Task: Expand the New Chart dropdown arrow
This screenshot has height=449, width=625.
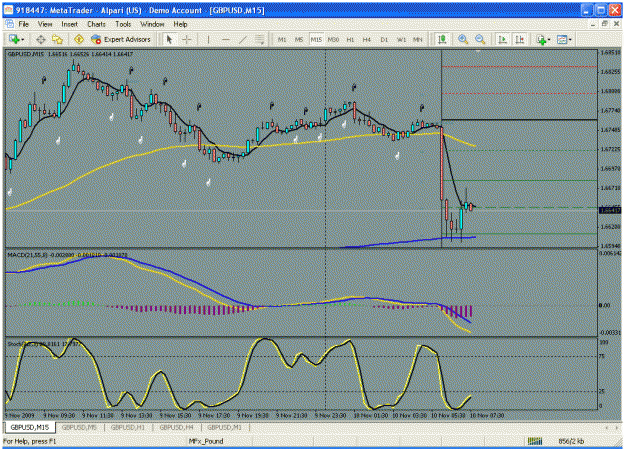Action: pos(22,39)
